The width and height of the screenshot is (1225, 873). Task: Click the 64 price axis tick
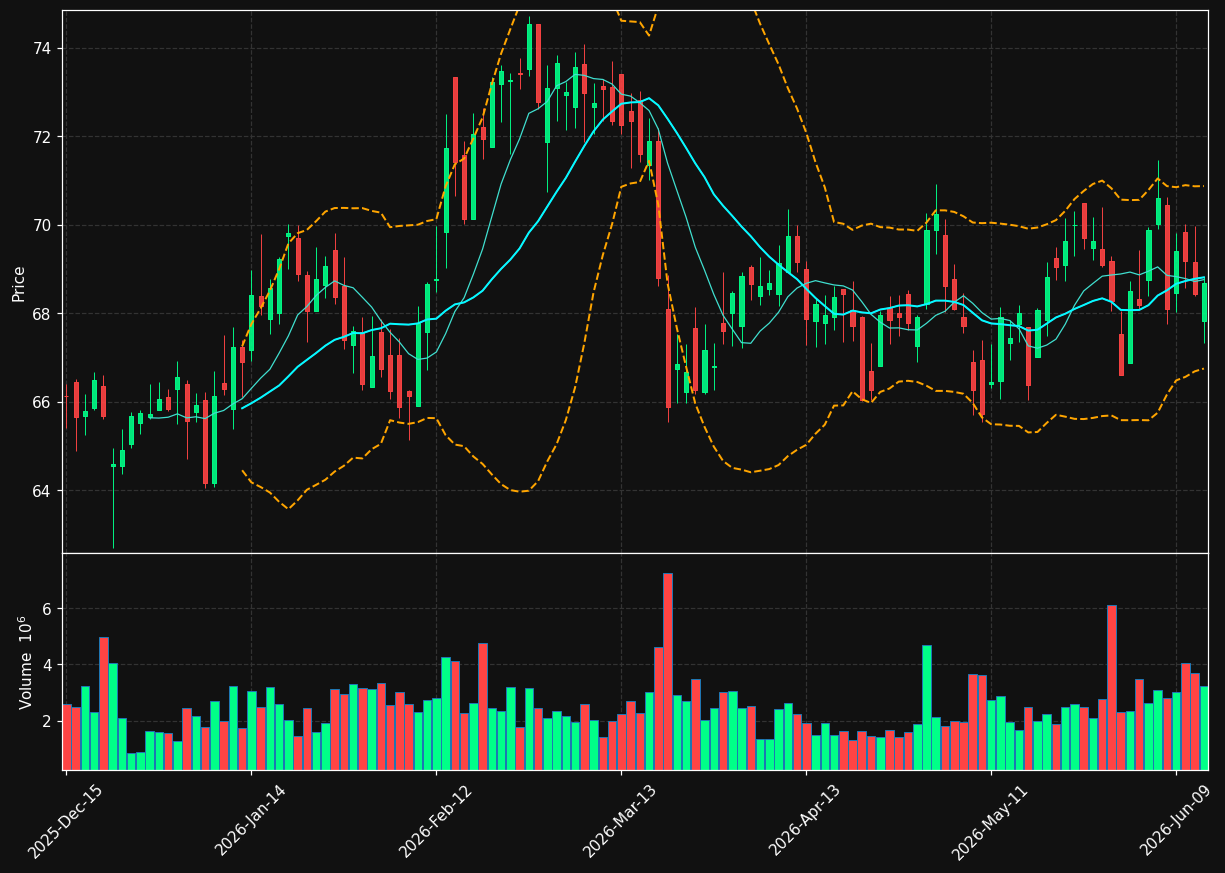pyautogui.click(x=44, y=491)
